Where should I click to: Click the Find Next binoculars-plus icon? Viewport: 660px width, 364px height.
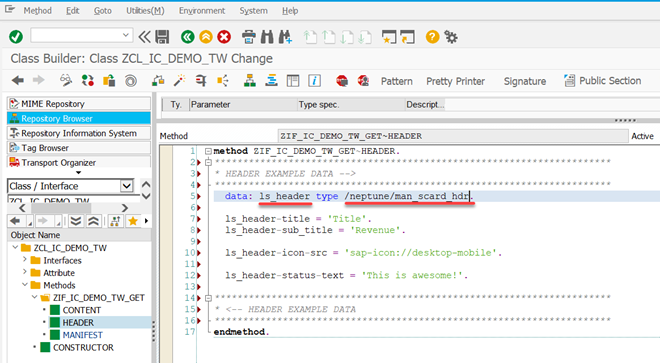coord(285,37)
